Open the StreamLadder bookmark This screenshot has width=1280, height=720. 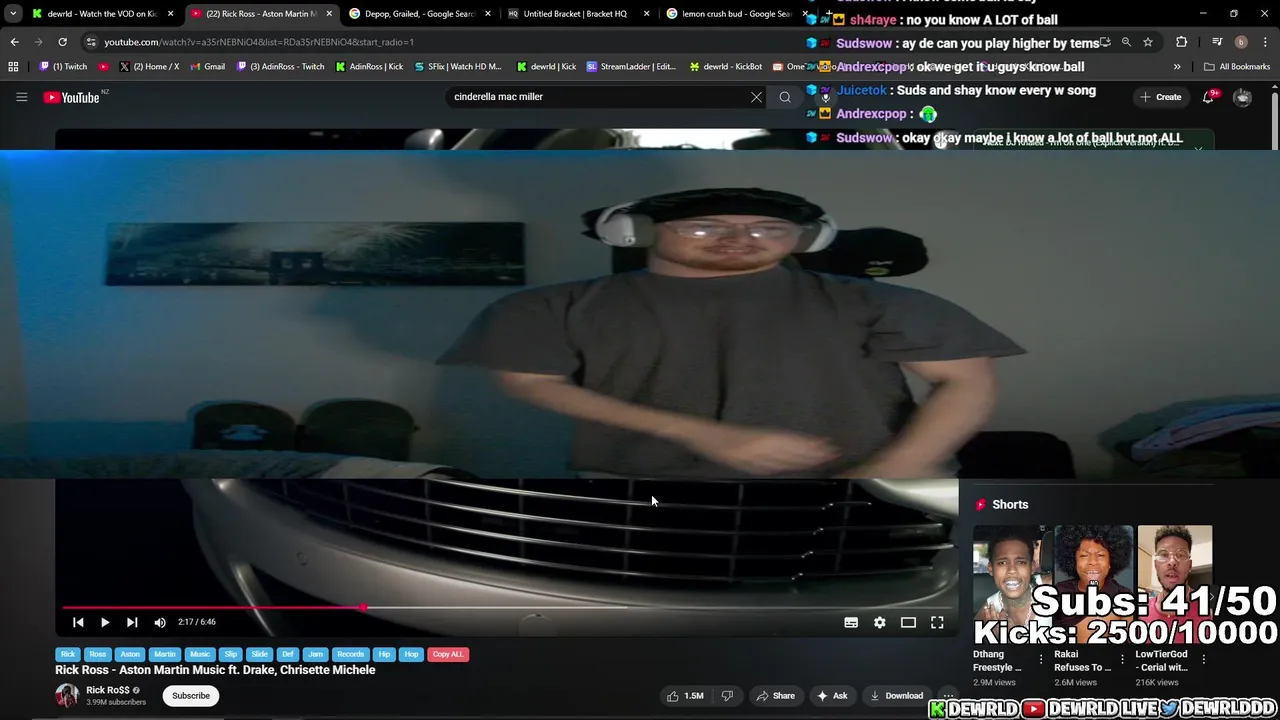click(631, 67)
